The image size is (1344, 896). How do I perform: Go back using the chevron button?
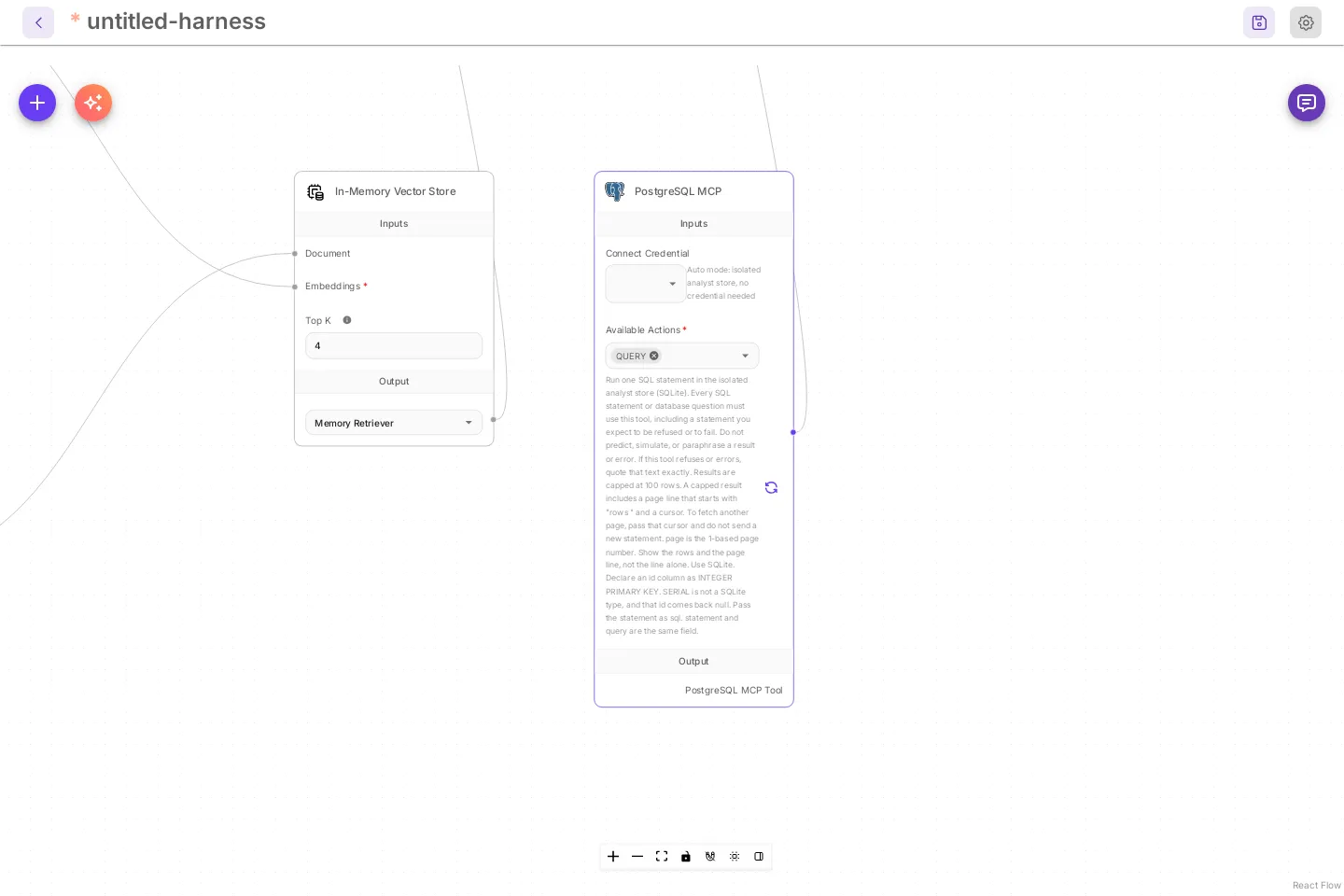[x=38, y=22]
